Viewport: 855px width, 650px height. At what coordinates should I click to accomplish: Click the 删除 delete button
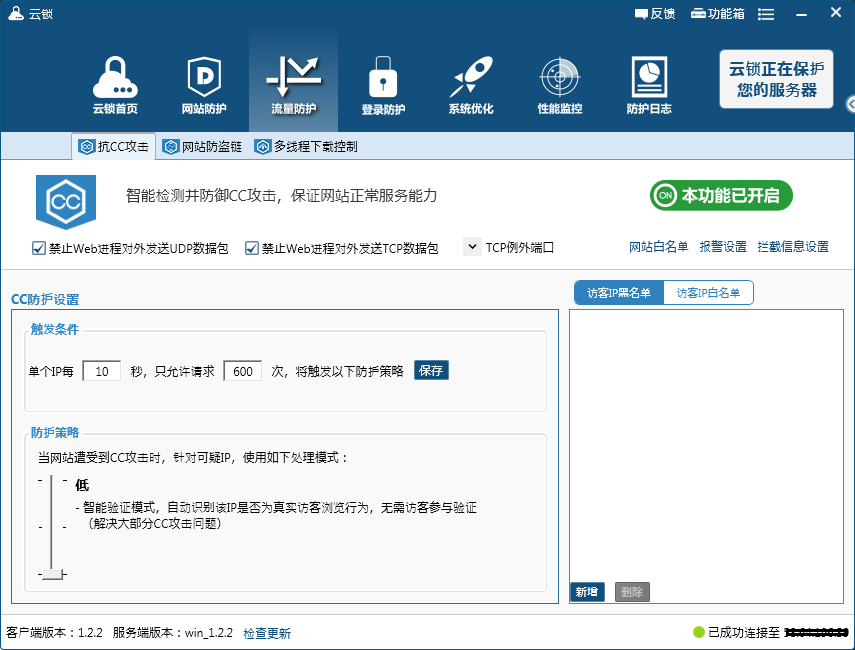(632, 592)
